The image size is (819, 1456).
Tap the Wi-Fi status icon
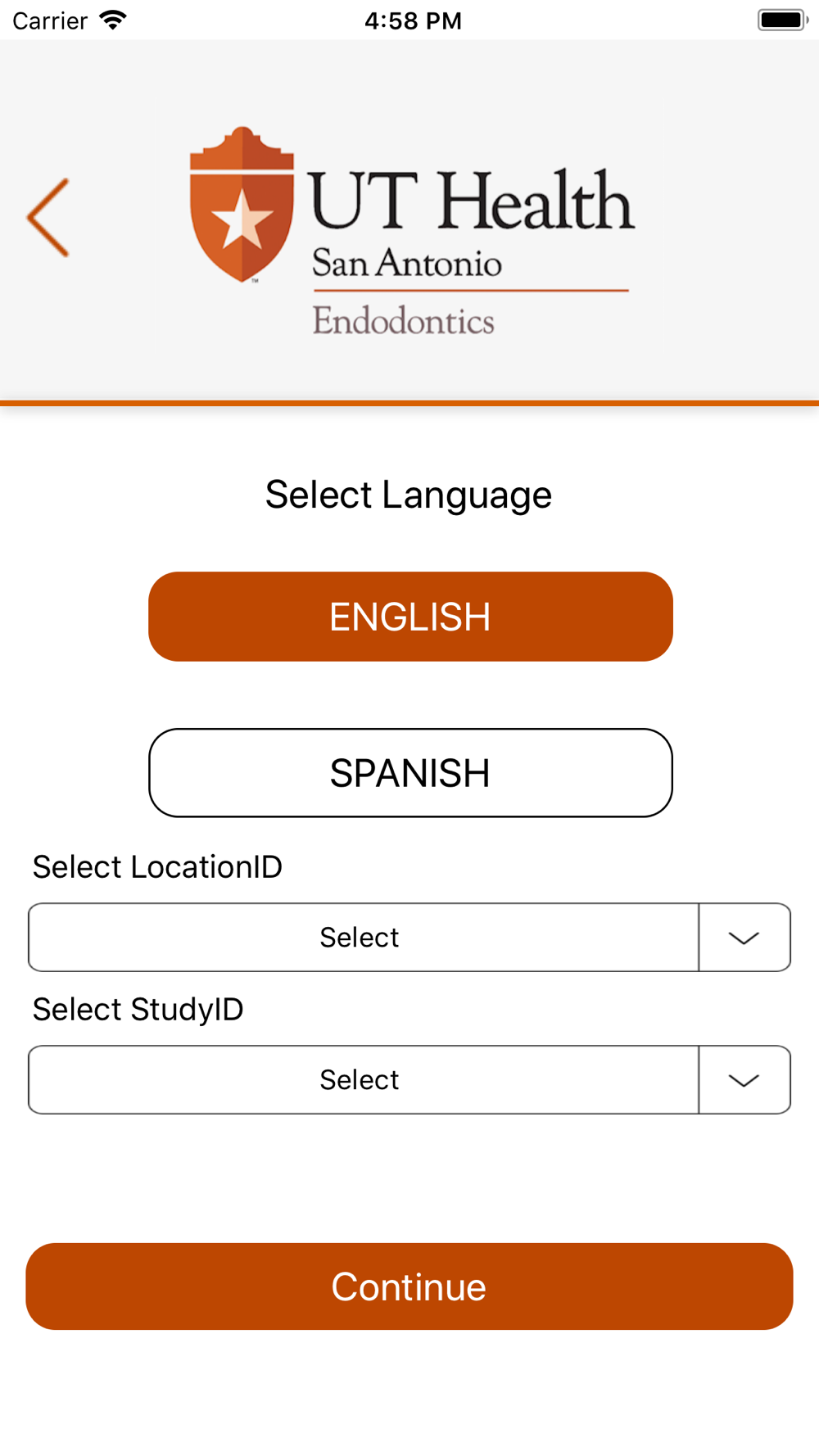coord(113,20)
